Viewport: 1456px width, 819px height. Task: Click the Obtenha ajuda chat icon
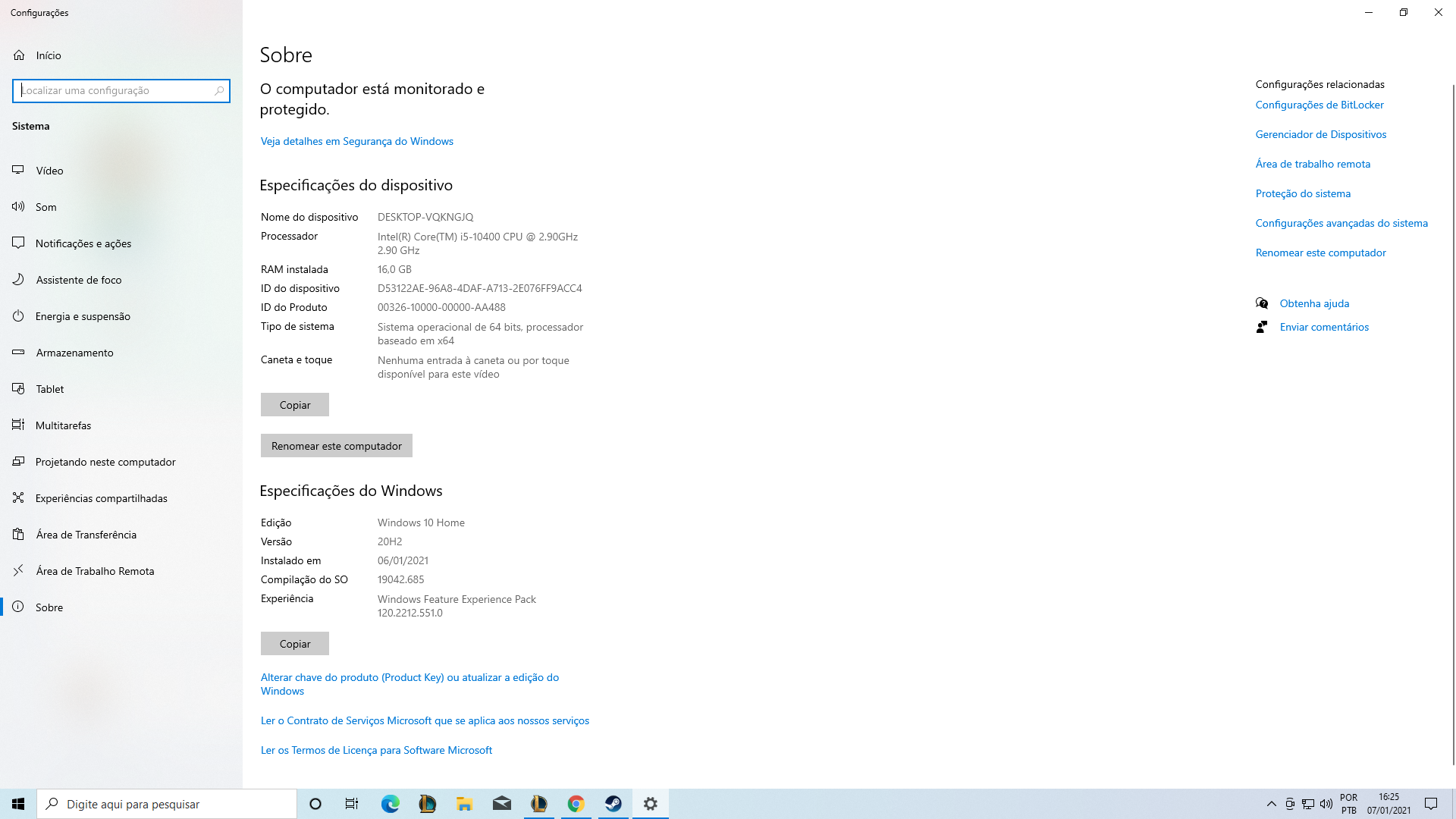click(x=1262, y=303)
